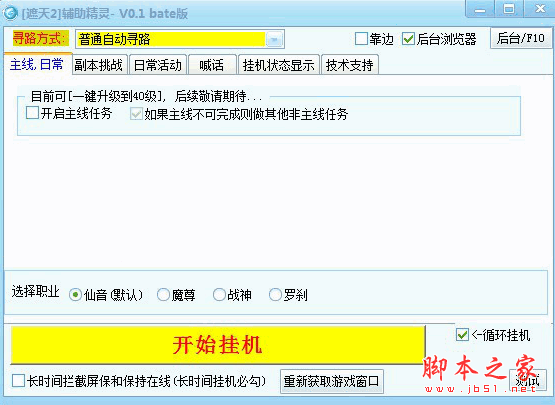Image resolution: width=555 pixels, height=405 pixels.
Task: Open the 挂机状态显示 tab
Action: pos(279,65)
